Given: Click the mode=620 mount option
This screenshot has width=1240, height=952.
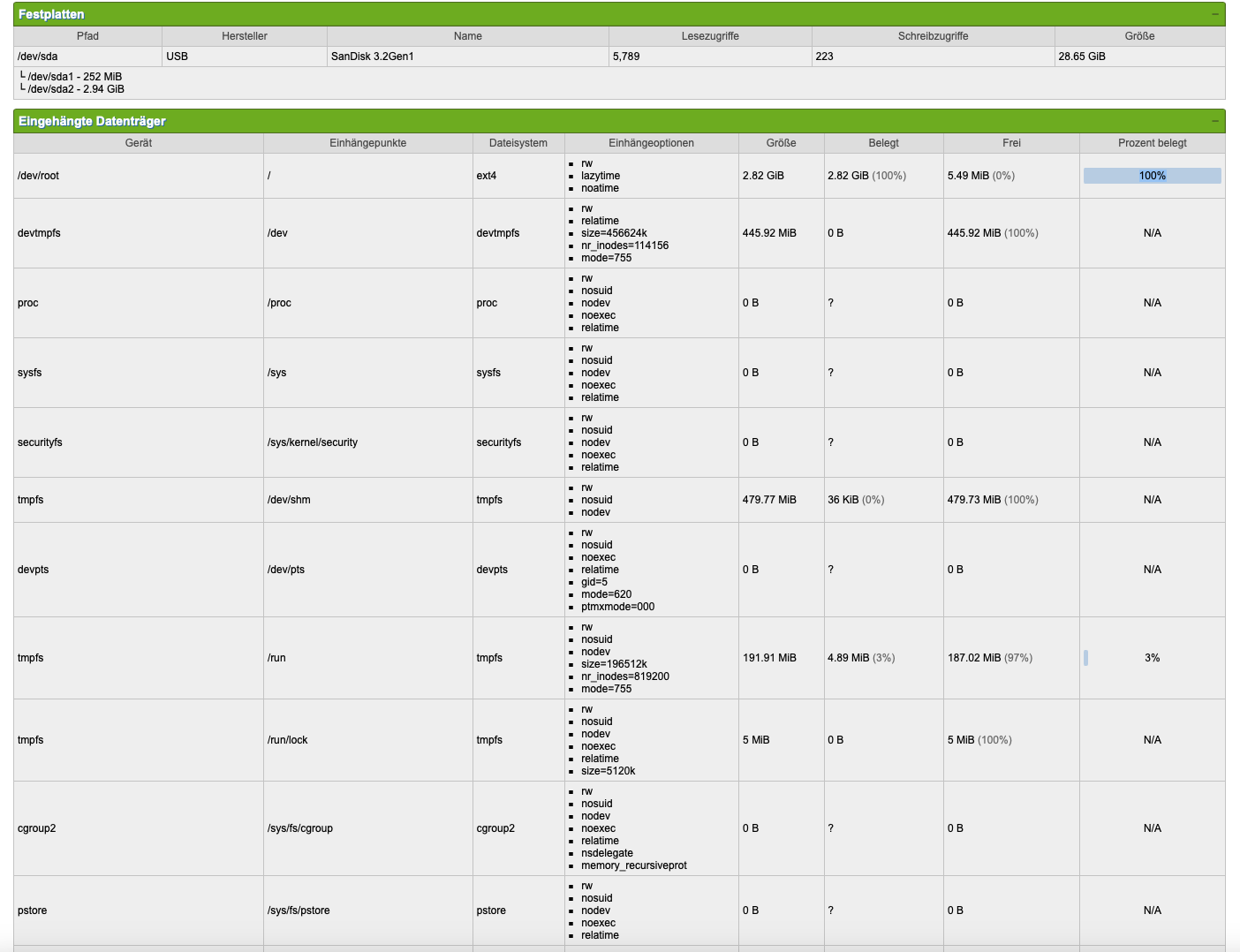Looking at the screenshot, I should tap(606, 594).
